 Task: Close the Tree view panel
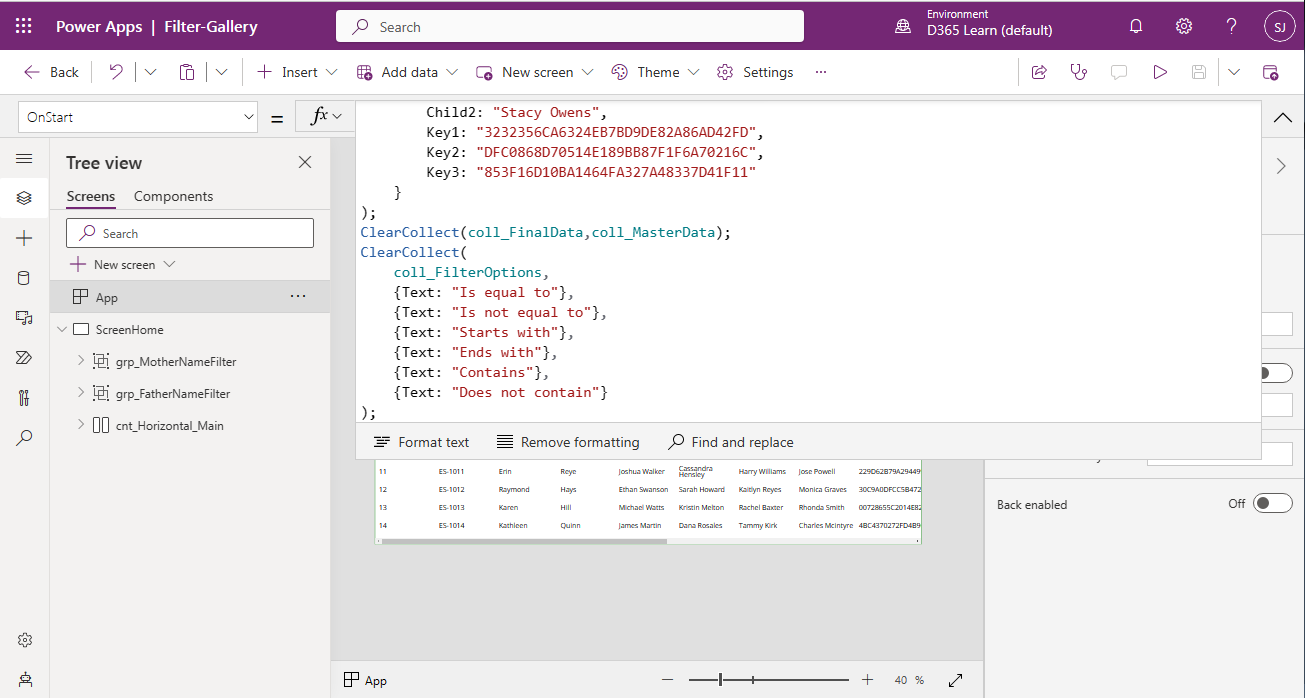[305, 162]
